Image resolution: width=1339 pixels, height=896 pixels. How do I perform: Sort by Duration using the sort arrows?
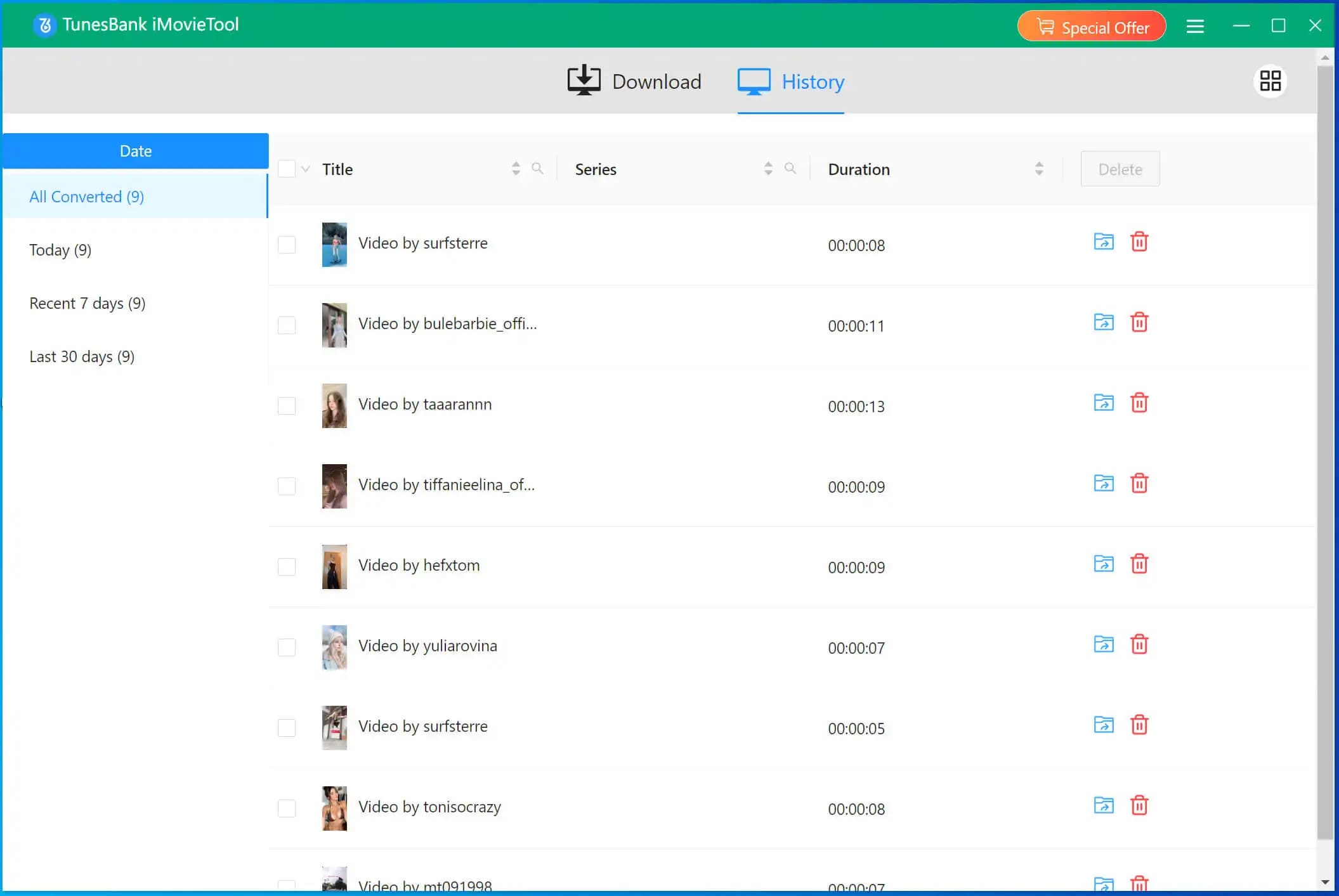pyautogui.click(x=1038, y=169)
